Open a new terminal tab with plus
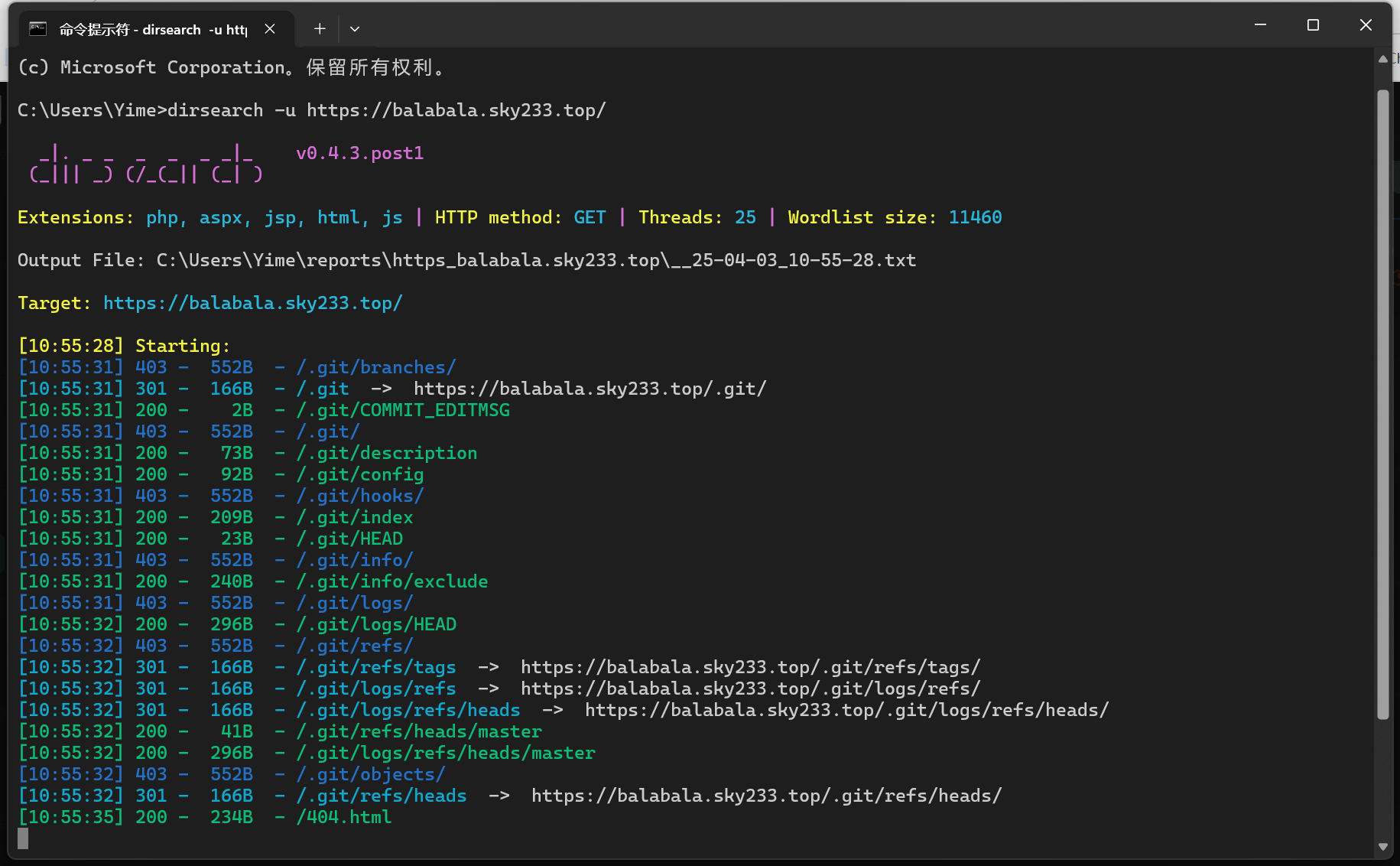Screen dimensions: 1400x866 click(320, 29)
